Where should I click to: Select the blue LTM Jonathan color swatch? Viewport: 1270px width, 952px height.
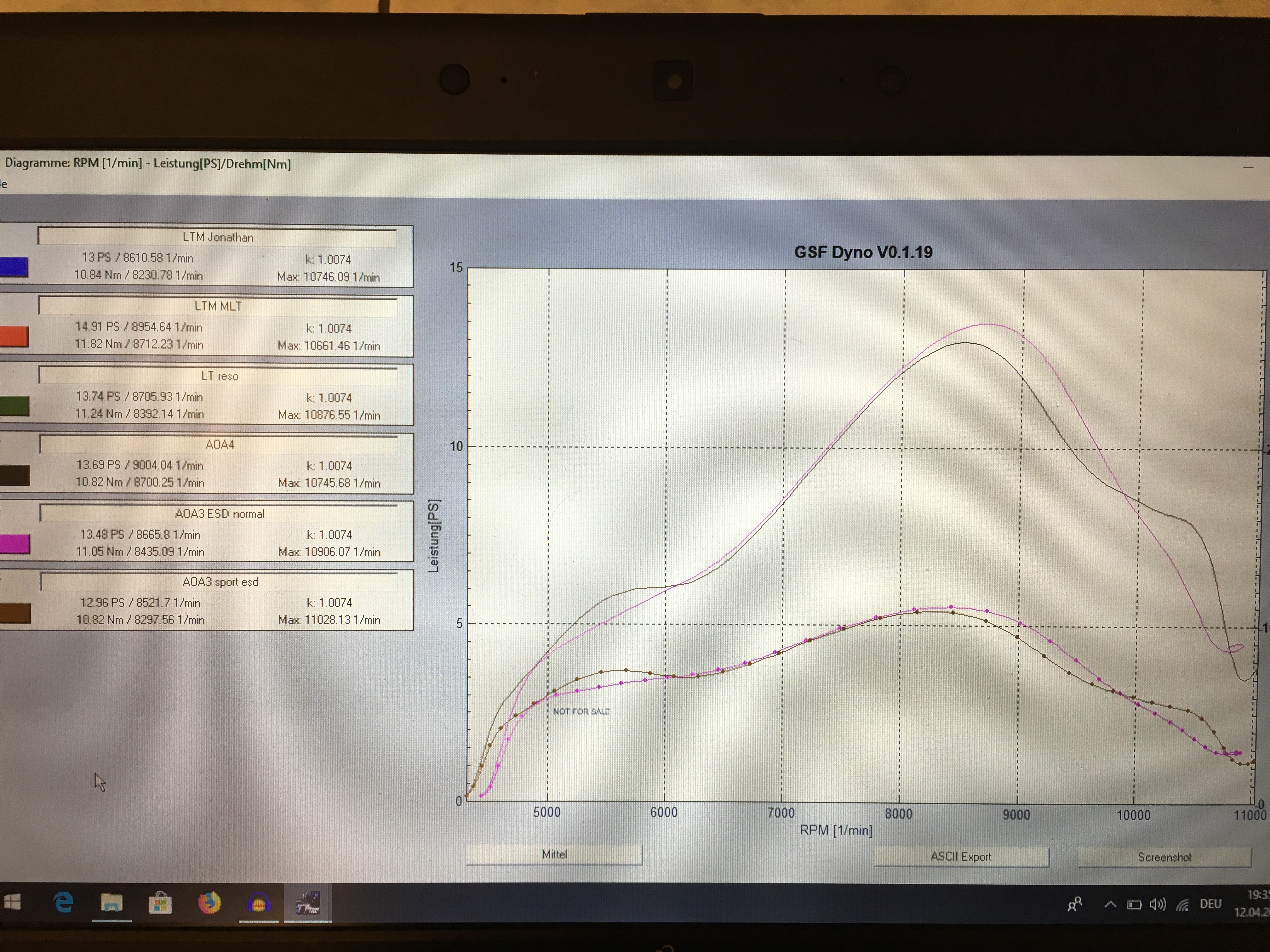point(14,267)
